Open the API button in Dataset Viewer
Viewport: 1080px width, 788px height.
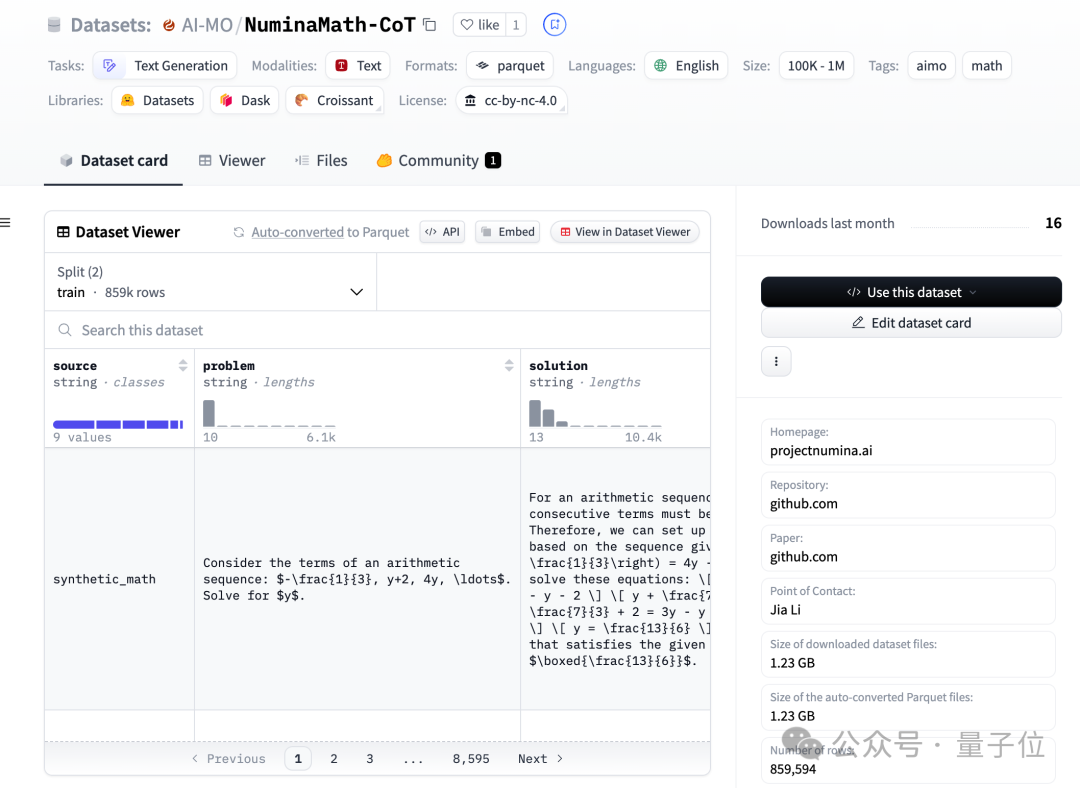(x=442, y=231)
